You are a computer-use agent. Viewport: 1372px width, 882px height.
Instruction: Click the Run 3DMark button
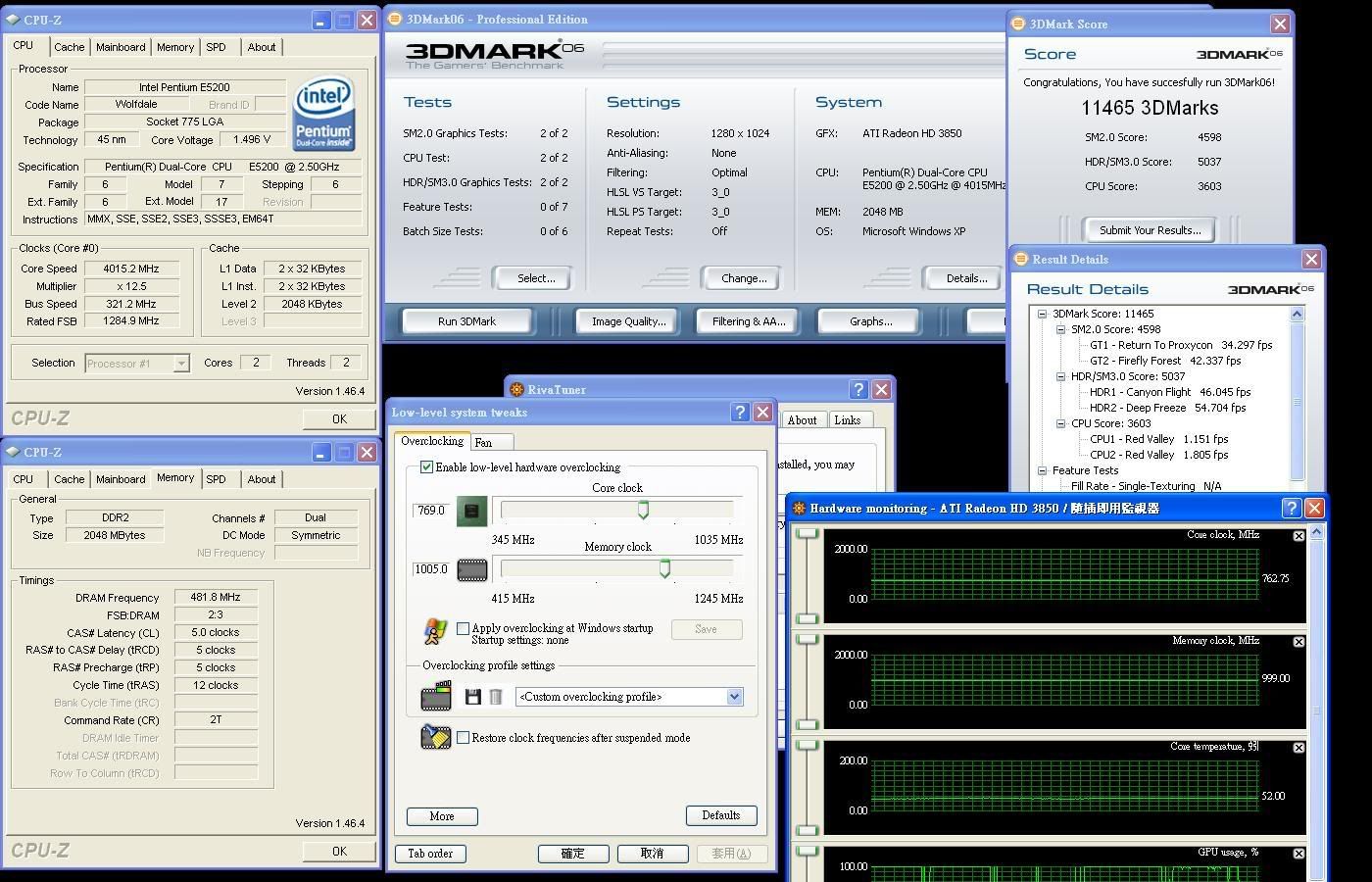tap(466, 321)
